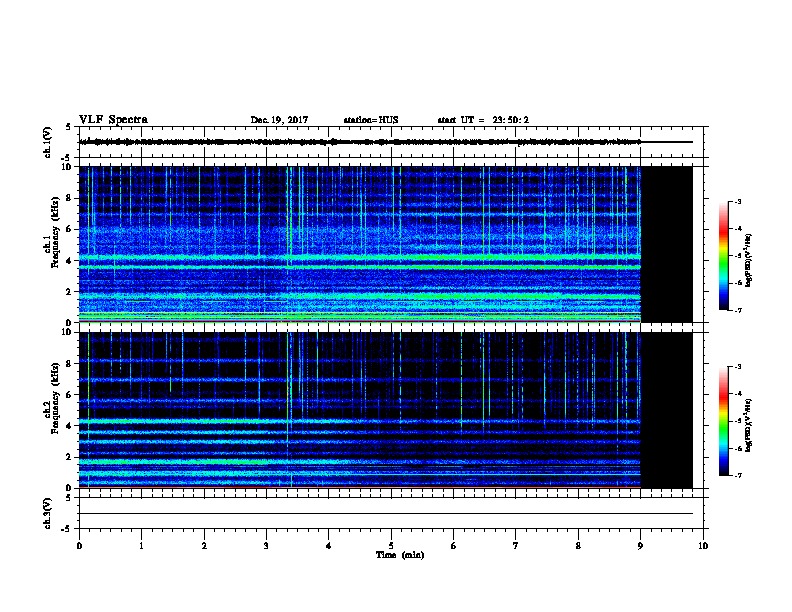Image resolution: width=792 pixels, height=612 pixels.
Task: Click the "6" tick on the time axis
Action: tap(453, 546)
